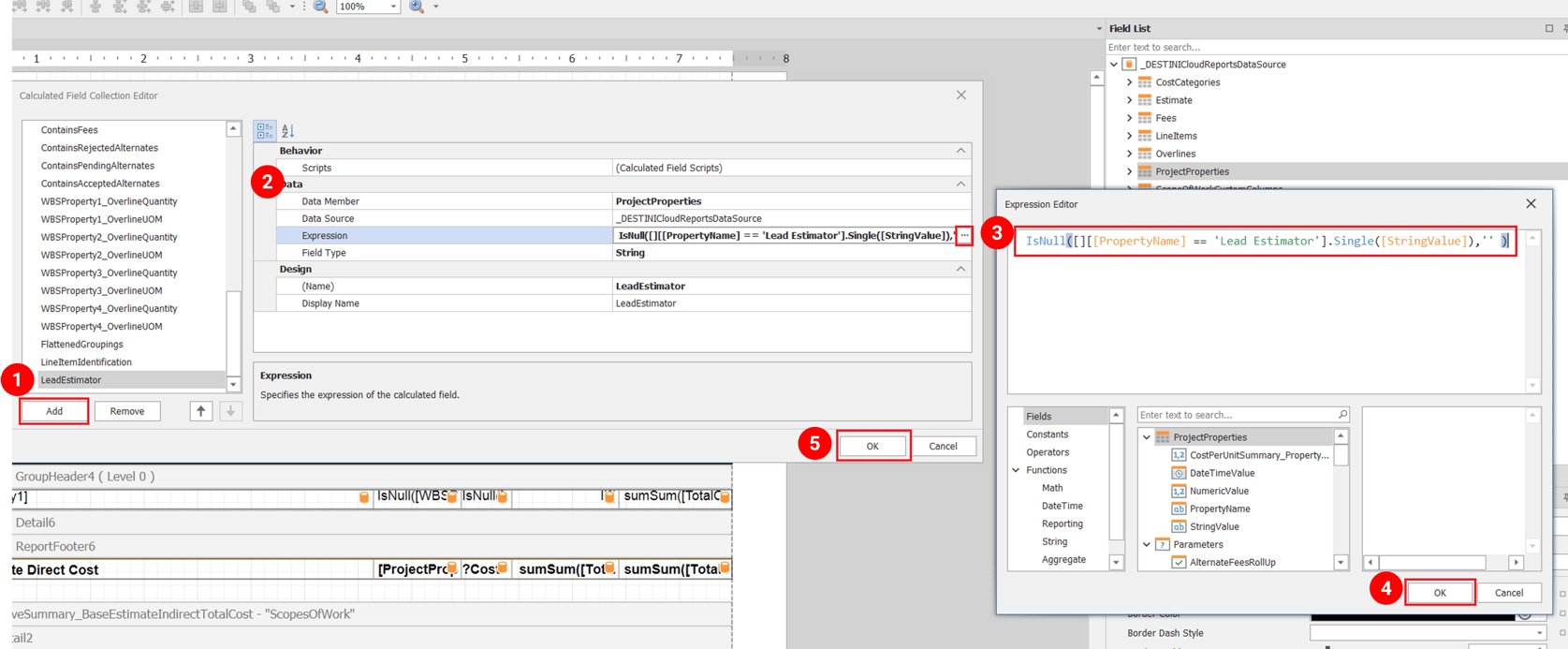Click OK in Calculated Field Collection Editor
This screenshot has width=1568, height=649.
tap(872, 446)
